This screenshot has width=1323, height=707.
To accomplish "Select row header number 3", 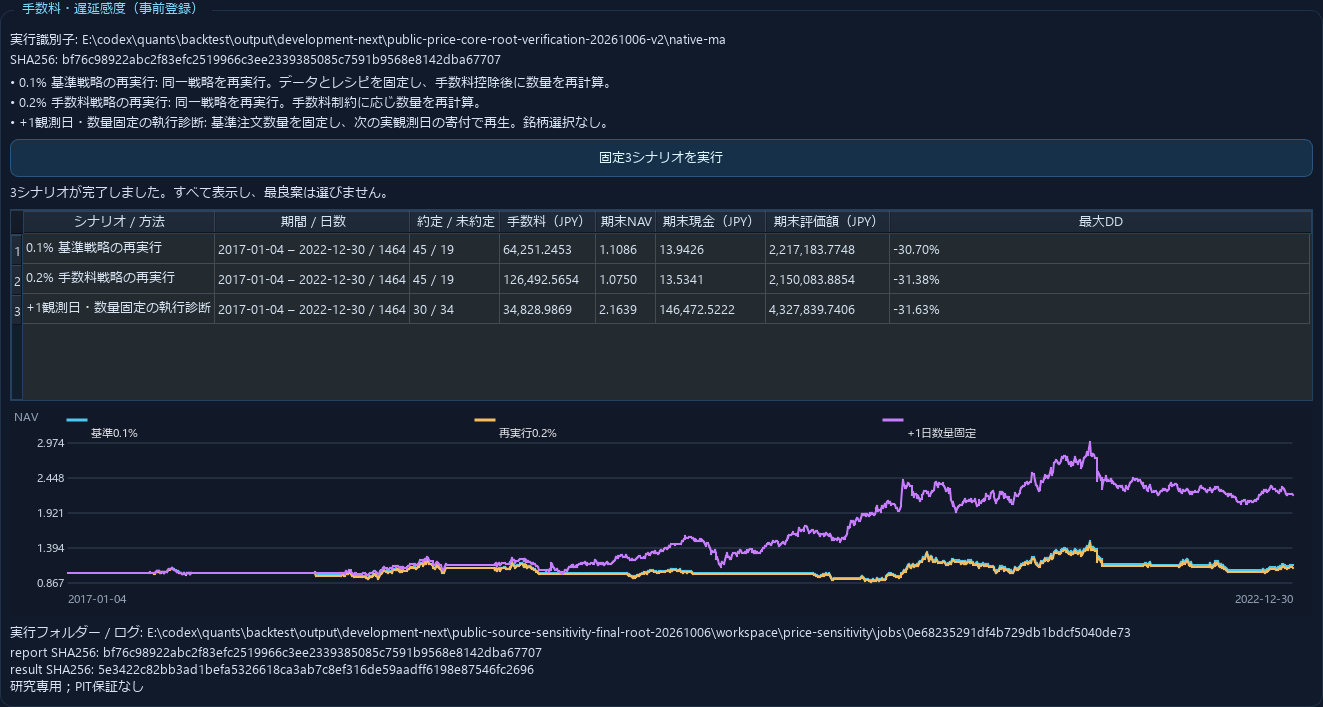I will 17,310.
